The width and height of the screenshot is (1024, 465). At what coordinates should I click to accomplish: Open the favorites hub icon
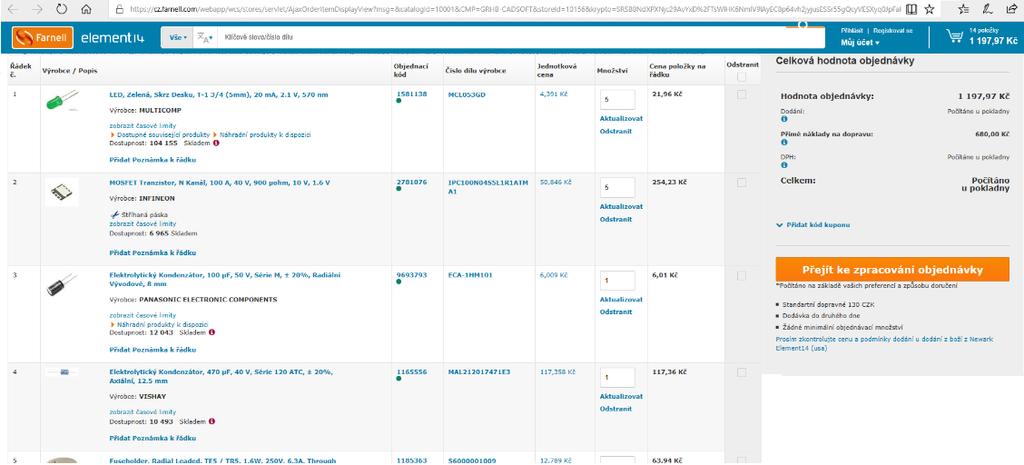(x=964, y=10)
